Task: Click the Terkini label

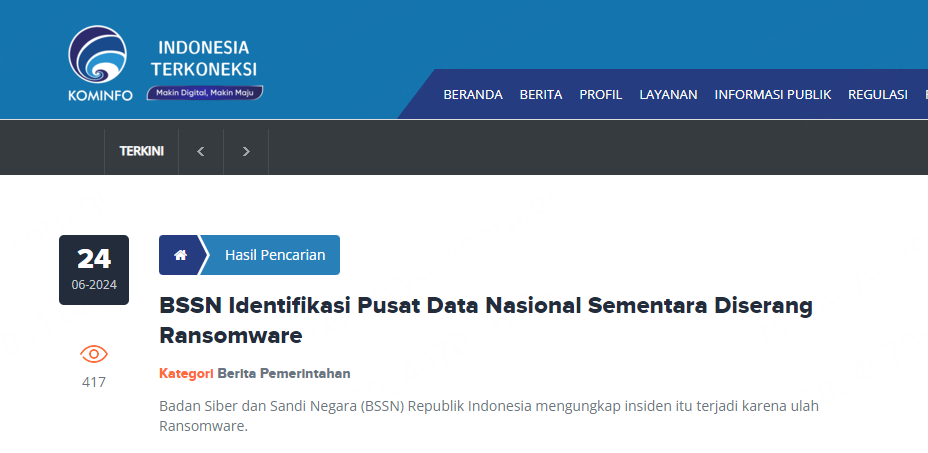Action: coord(141,152)
